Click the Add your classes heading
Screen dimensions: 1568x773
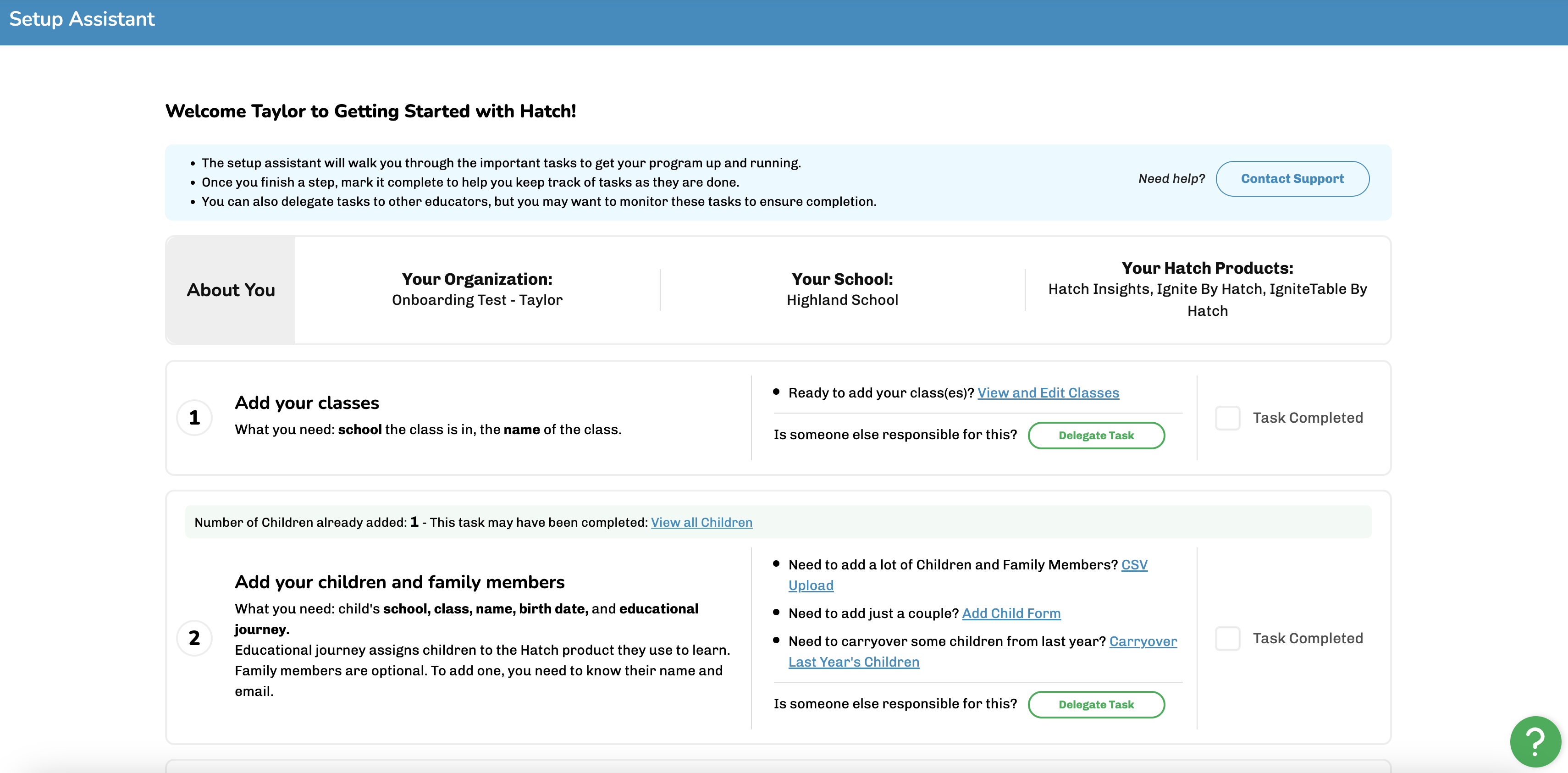pos(307,403)
